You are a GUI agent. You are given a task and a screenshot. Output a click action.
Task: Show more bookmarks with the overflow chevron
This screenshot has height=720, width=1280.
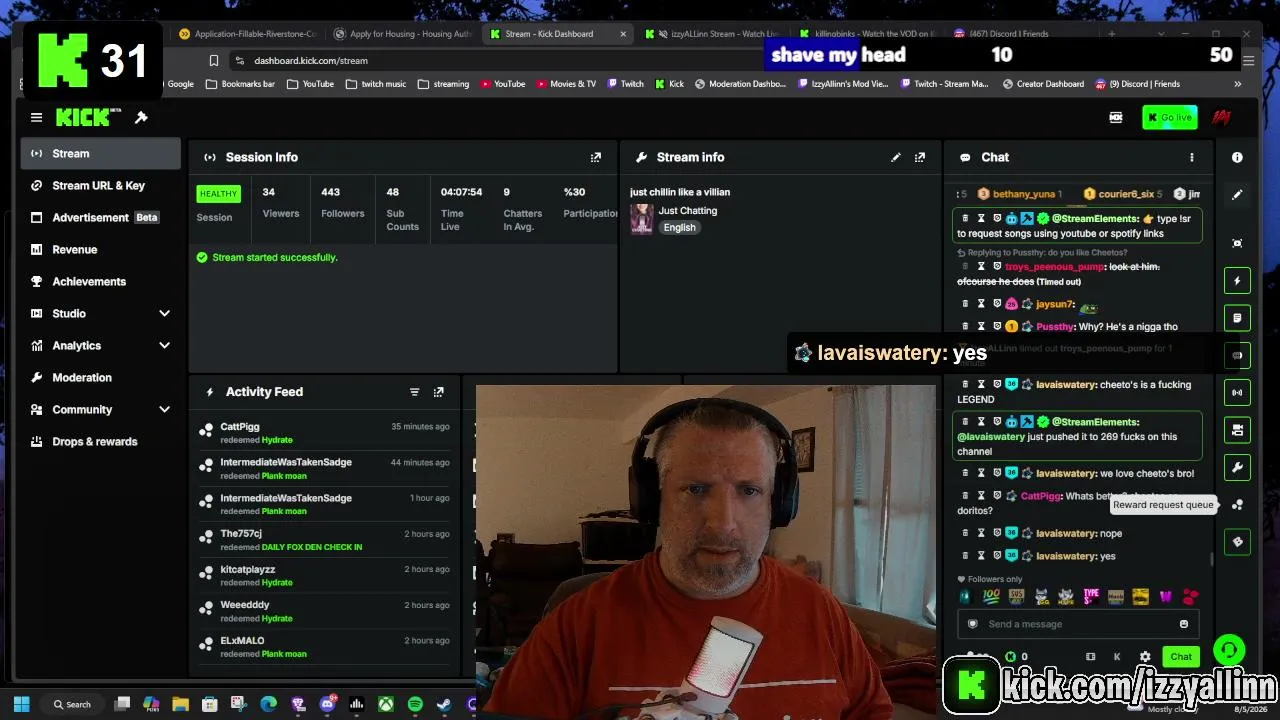1237,84
